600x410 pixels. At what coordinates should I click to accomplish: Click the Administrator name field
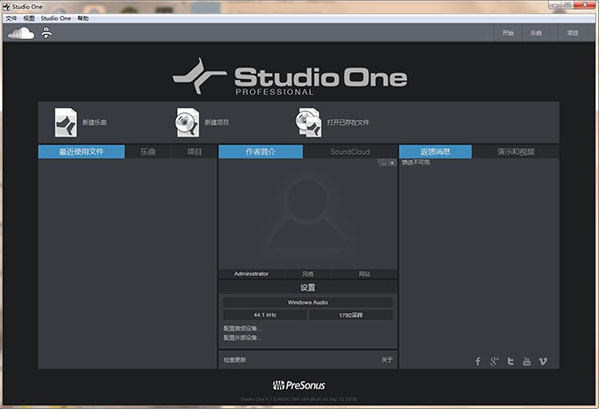point(251,274)
